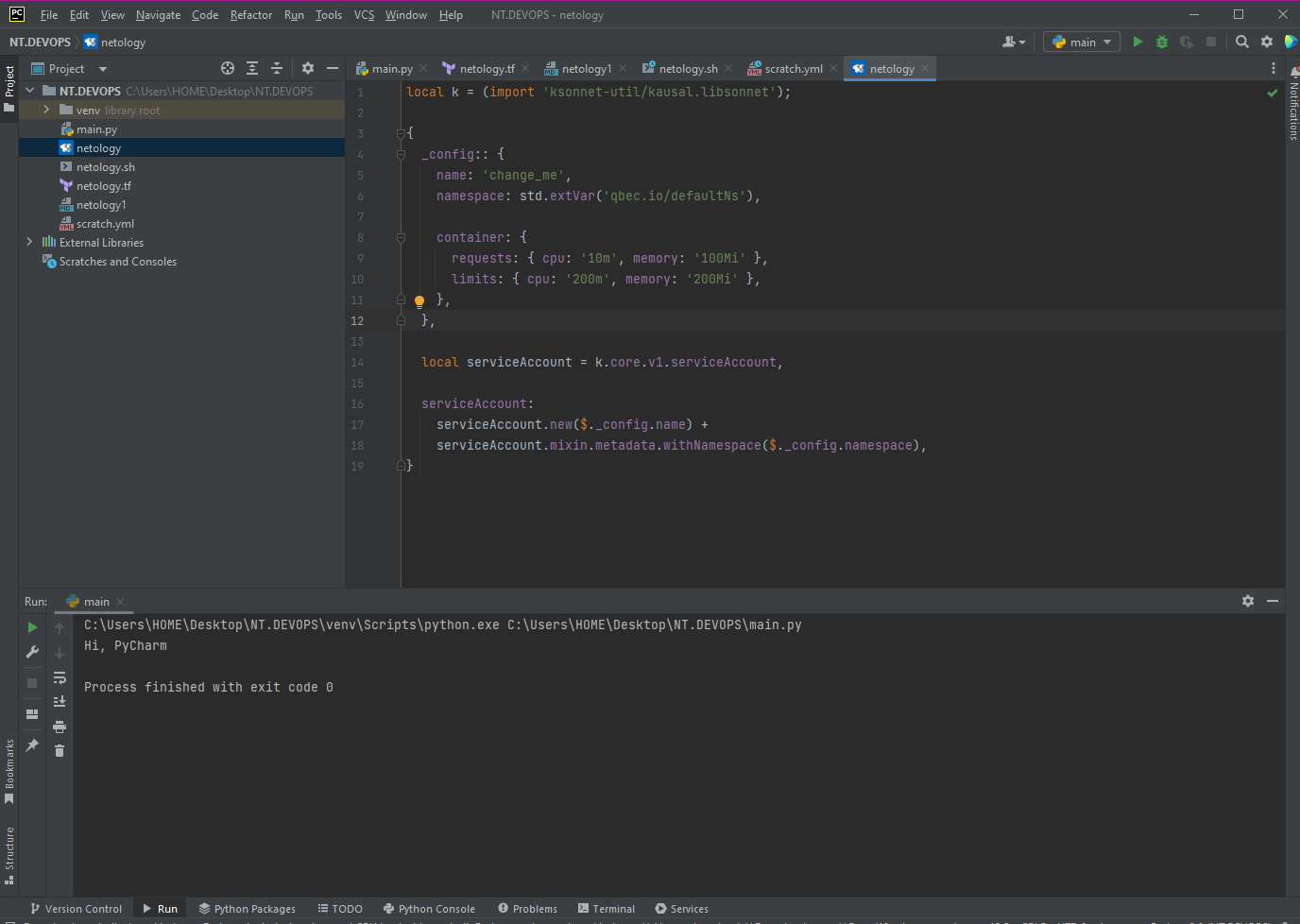Expand the External Libraries node
Screen dimensions: 1300x924
point(29,242)
